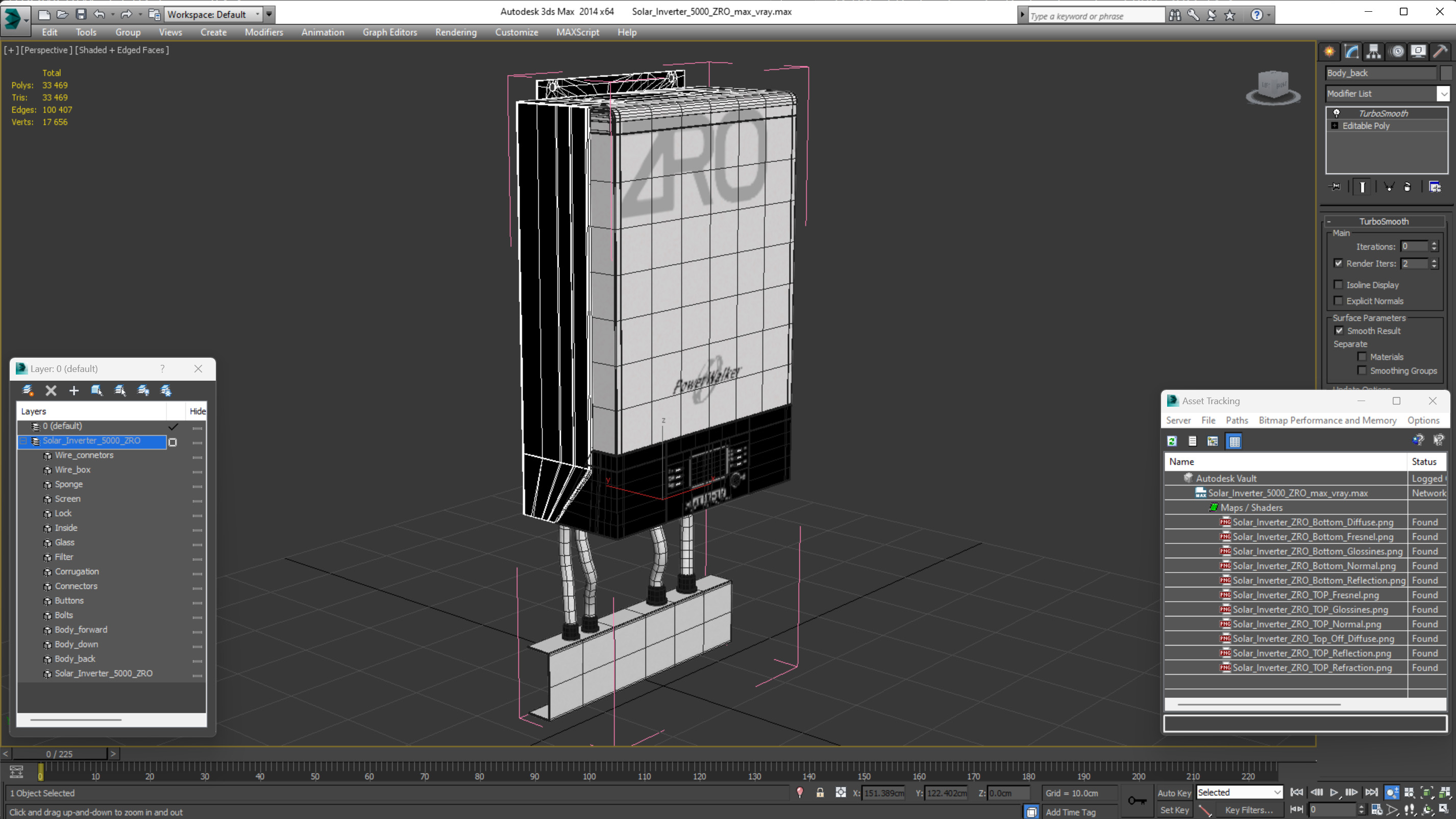This screenshot has width=1456, height=819.
Task: Delete layer with the X icon
Action: (x=51, y=390)
